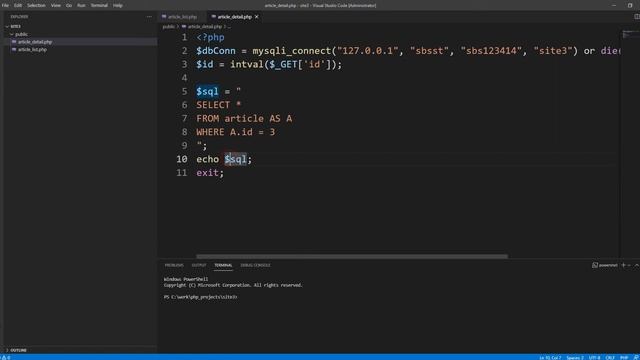Click the "echo" keyword on line 10
The height and width of the screenshot is (360, 640).
(207, 159)
